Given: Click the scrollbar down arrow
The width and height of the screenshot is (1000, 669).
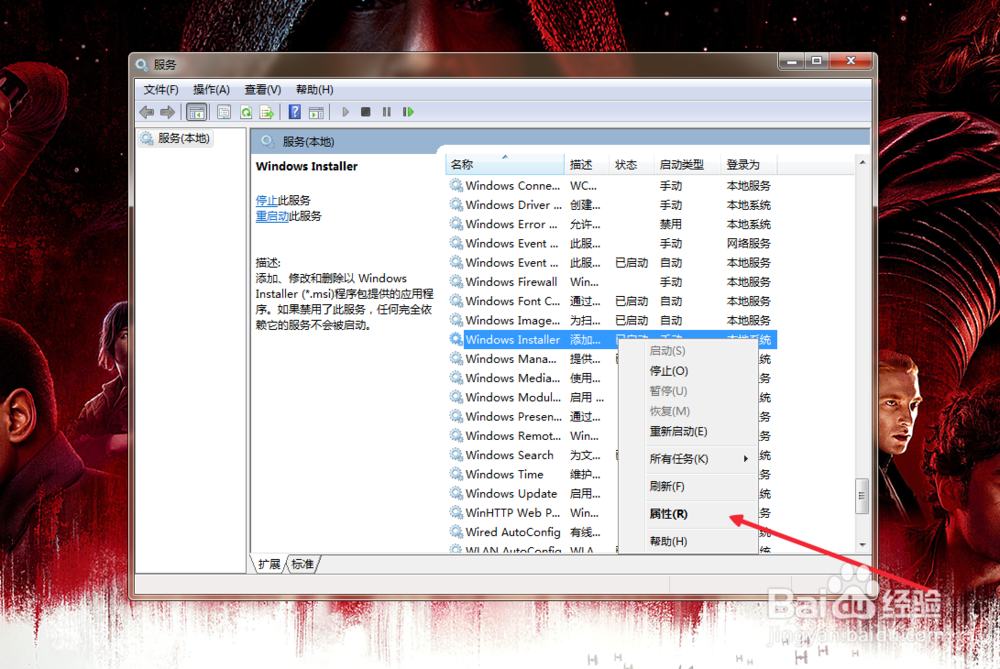Looking at the screenshot, I should coord(862,545).
